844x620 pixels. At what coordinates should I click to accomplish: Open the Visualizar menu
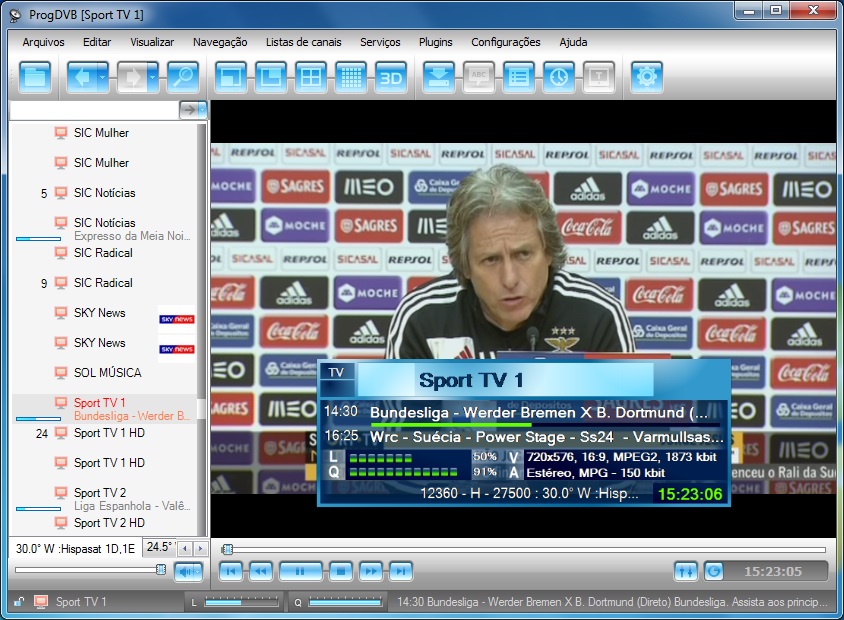pyautogui.click(x=152, y=42)
